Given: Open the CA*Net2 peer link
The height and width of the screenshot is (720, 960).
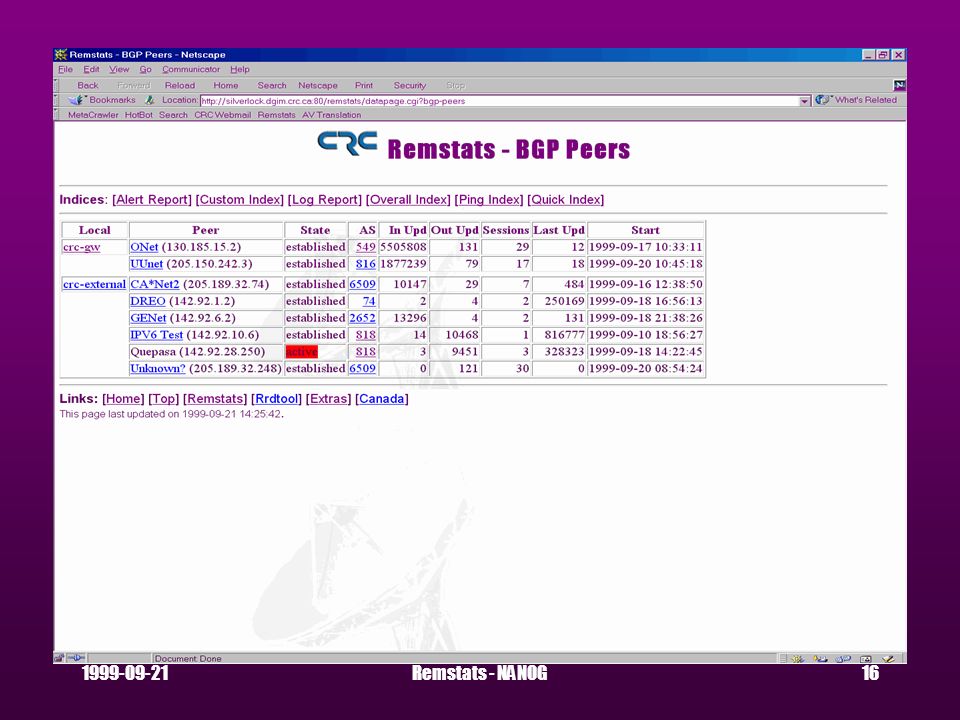Looking at the screenshot, I should pyautogui.click(x=154, y=285).
